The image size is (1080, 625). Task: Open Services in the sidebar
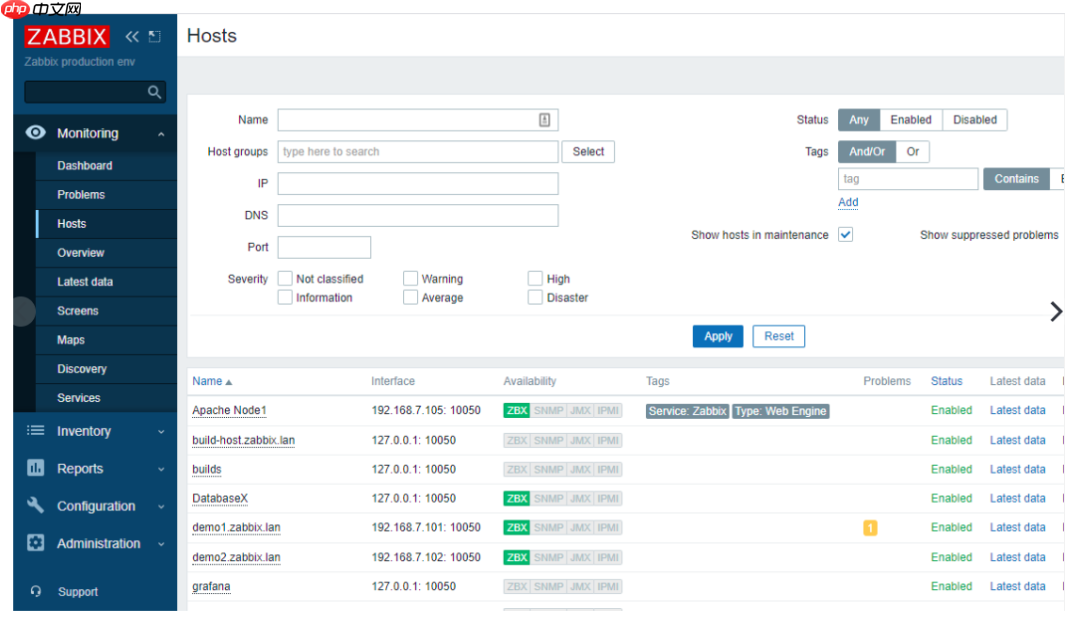pos(79,398)
